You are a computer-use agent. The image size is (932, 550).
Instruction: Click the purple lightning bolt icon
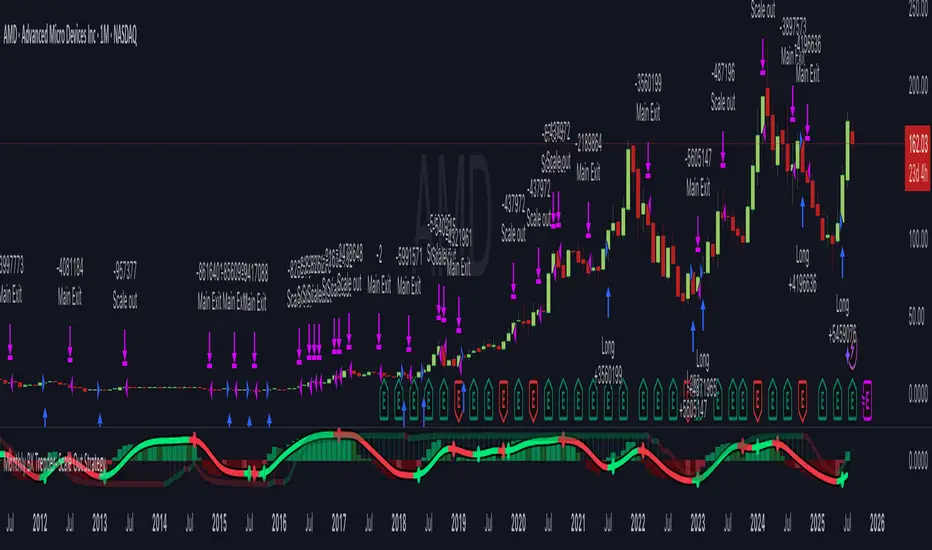852,354
